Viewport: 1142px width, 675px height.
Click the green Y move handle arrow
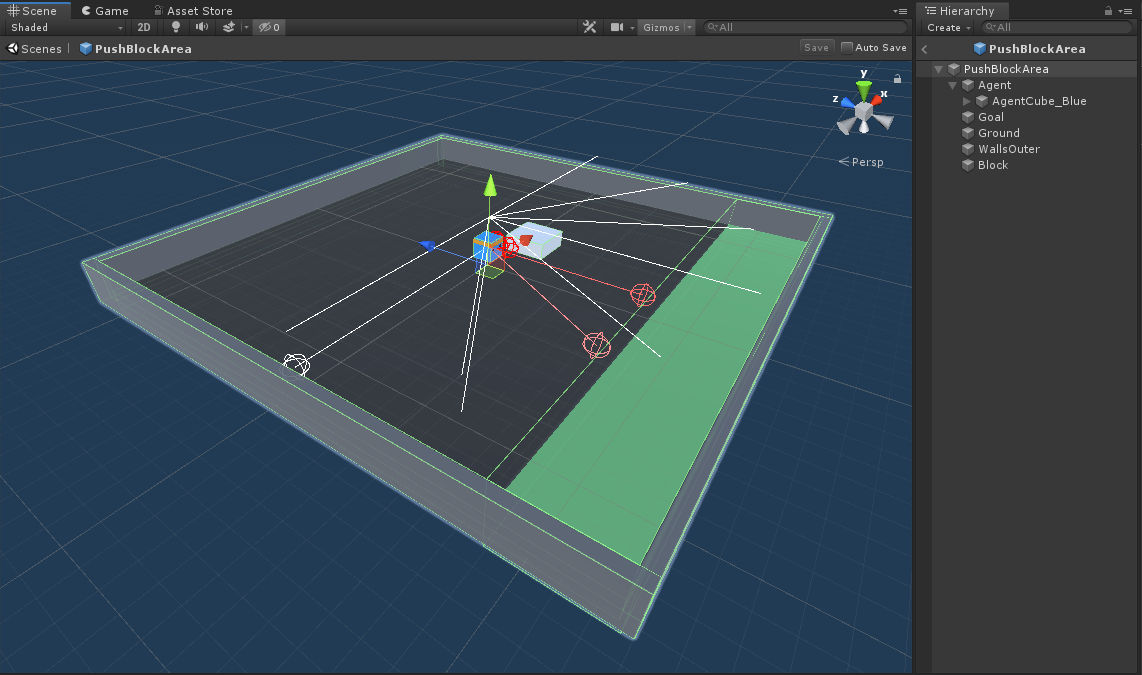[490, 186]
